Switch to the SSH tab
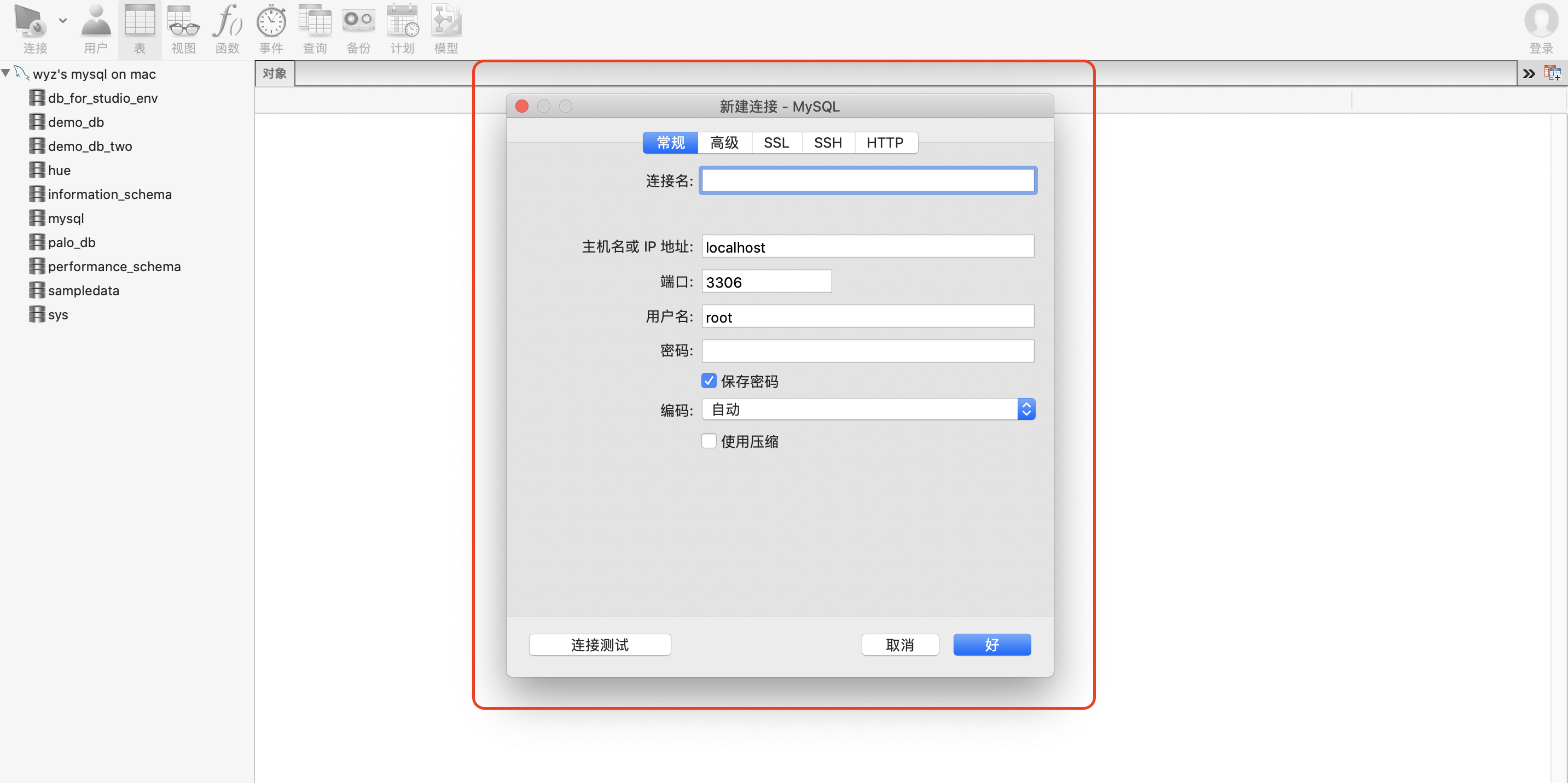This screenshot has width=1568, height=783. (828, 142)
